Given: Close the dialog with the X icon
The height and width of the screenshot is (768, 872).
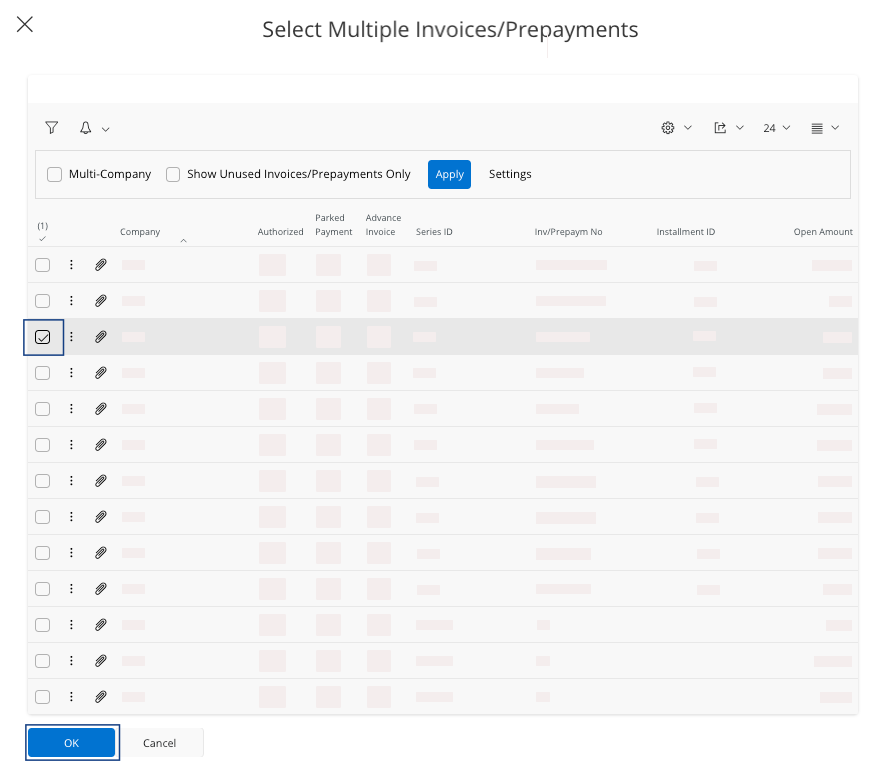Looking at the screenshot, I should click(x=25, y=25).
